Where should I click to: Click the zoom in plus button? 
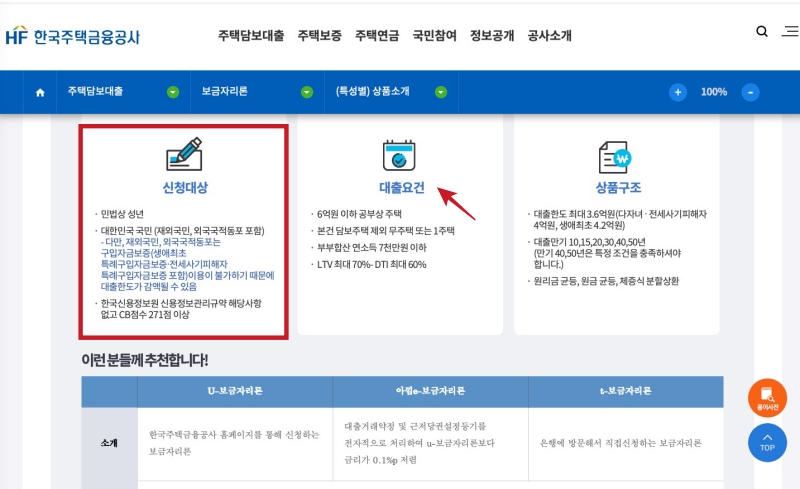click(678, 92)
